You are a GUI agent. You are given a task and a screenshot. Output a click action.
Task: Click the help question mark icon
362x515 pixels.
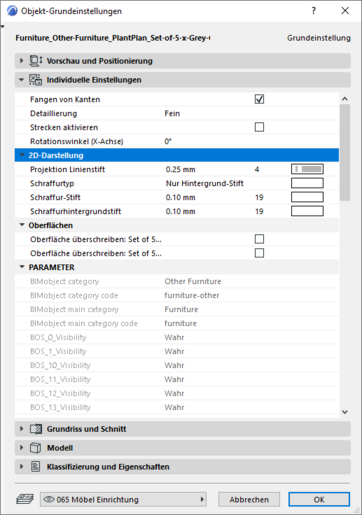(x=314, y=11)
